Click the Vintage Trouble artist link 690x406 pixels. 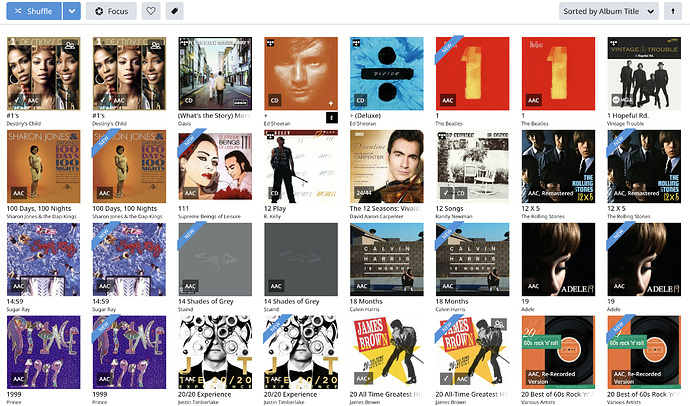click(x=625, y=124)
